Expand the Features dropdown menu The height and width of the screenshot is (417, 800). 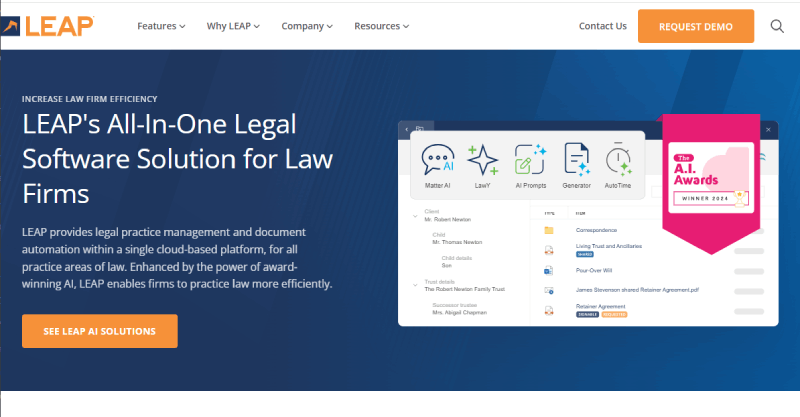[161, 26]
